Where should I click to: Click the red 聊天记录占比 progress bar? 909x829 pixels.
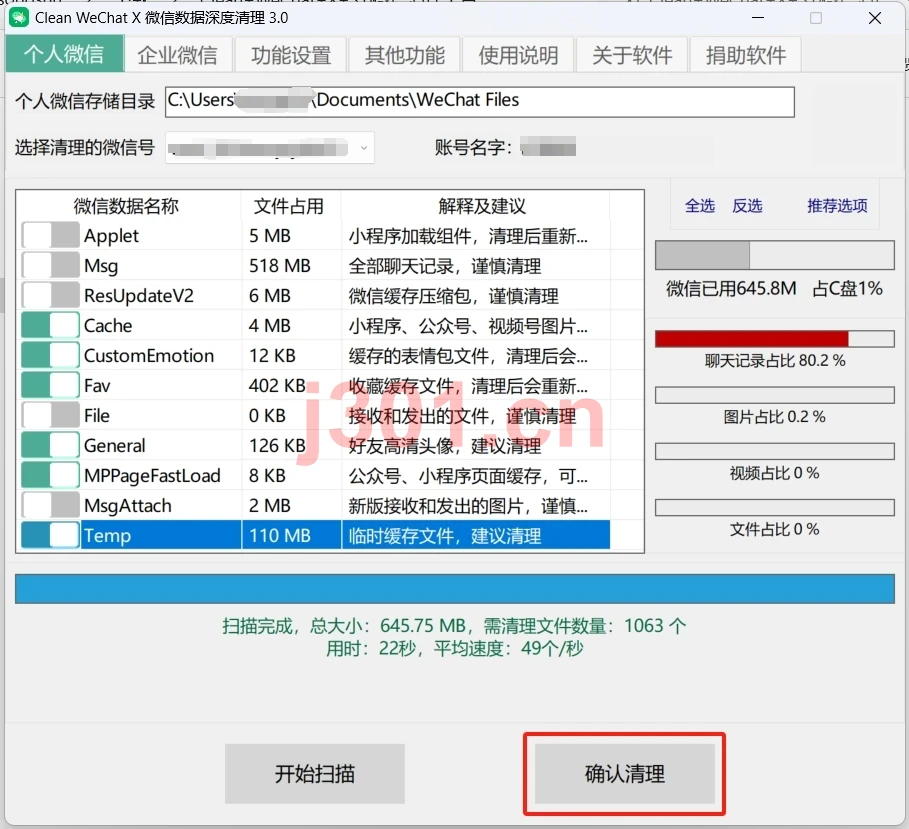tap(775, 339)
